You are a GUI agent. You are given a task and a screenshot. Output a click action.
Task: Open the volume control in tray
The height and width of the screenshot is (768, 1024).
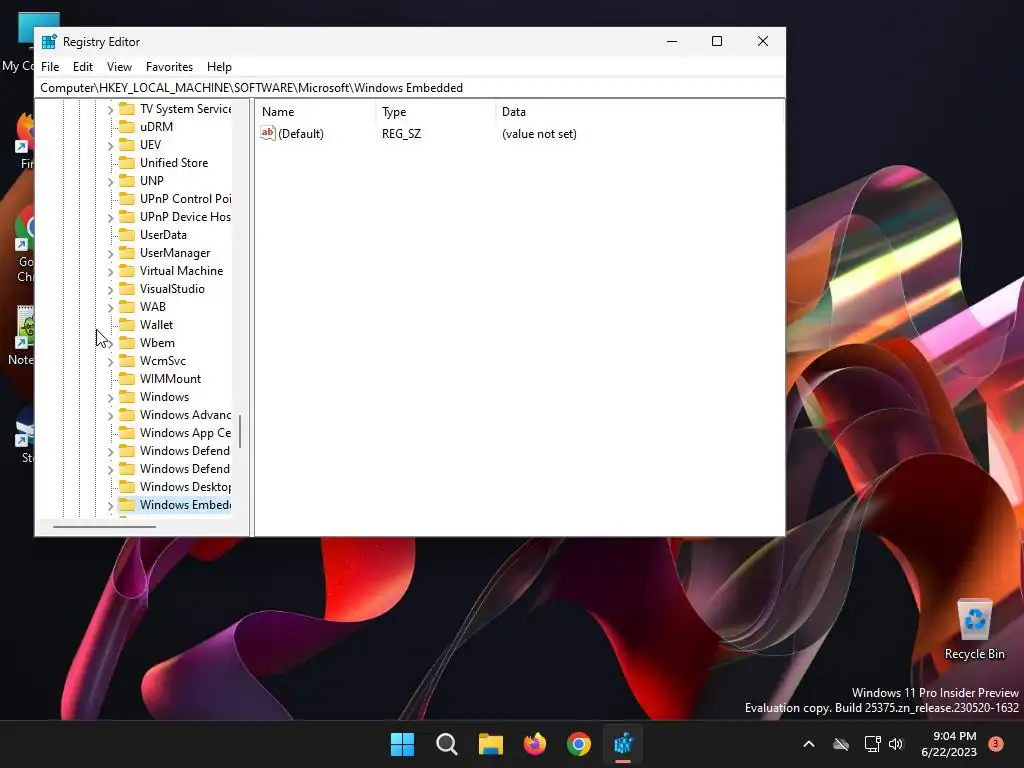click(x=896, y=744)
